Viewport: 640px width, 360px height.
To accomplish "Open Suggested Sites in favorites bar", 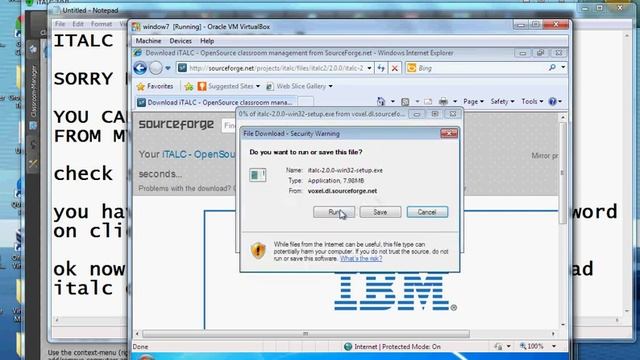I will [229, 87].
